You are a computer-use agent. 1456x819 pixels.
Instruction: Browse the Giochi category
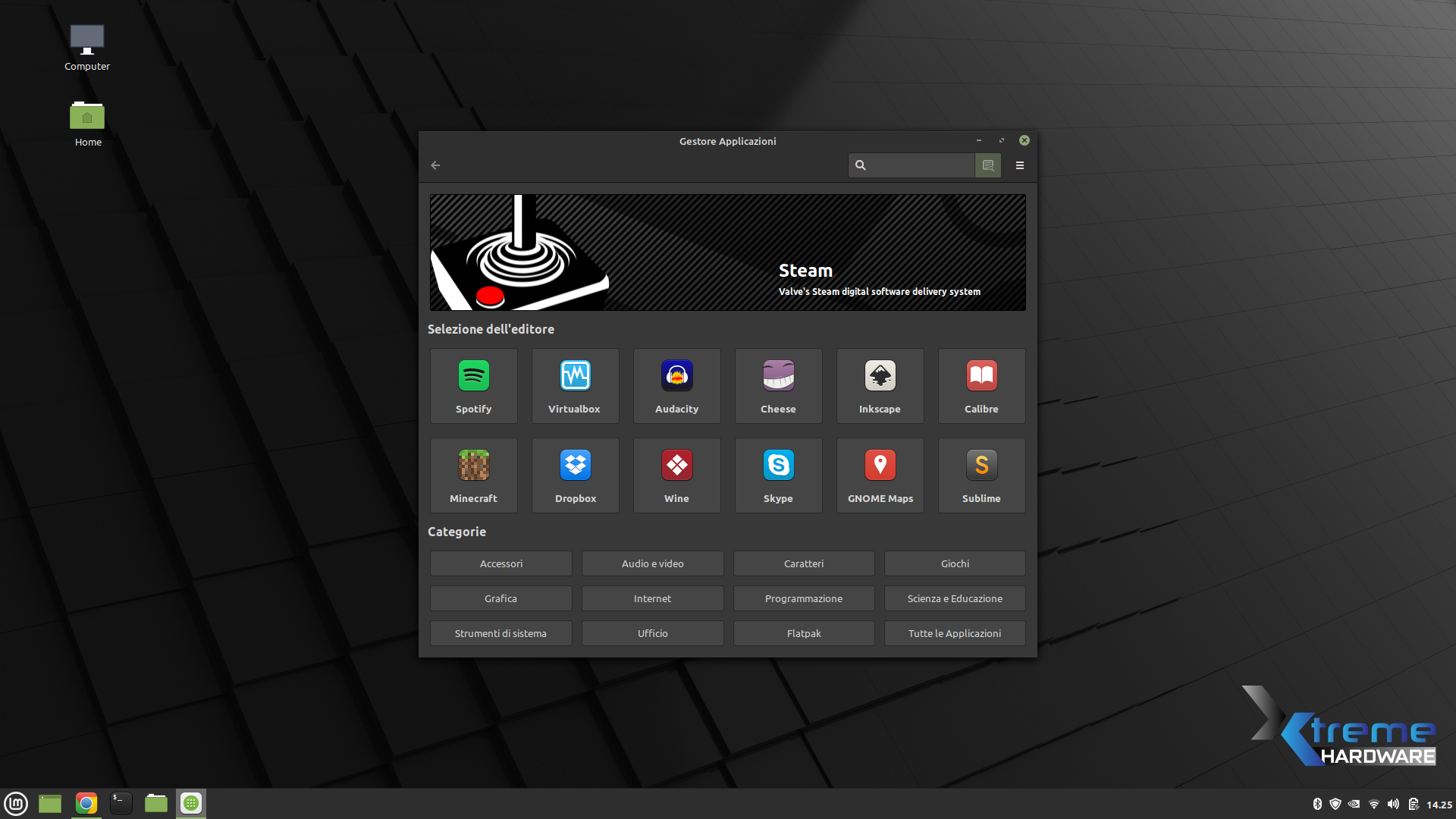(955, 563)
